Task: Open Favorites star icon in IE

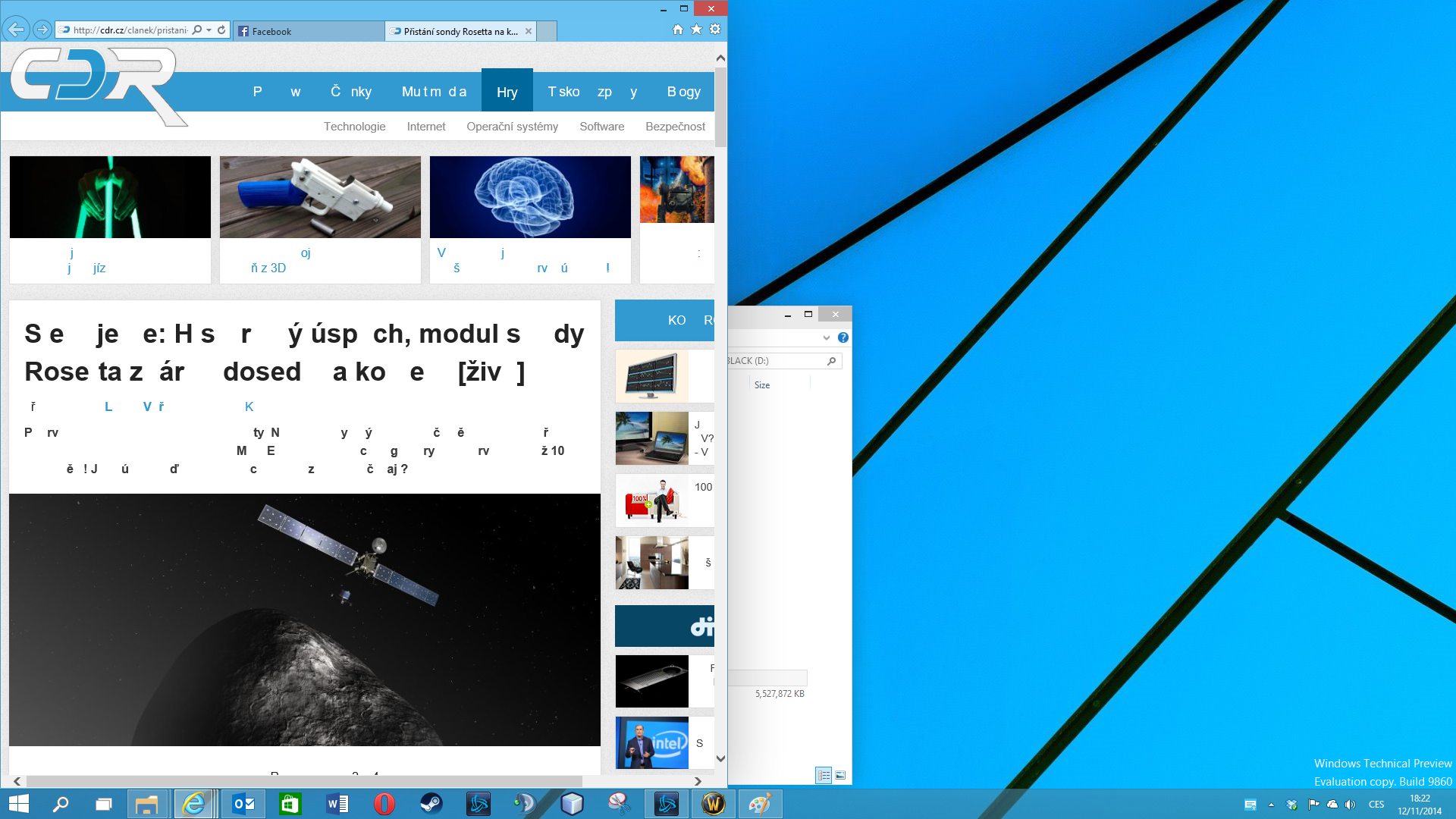Action: pos(696,30)
